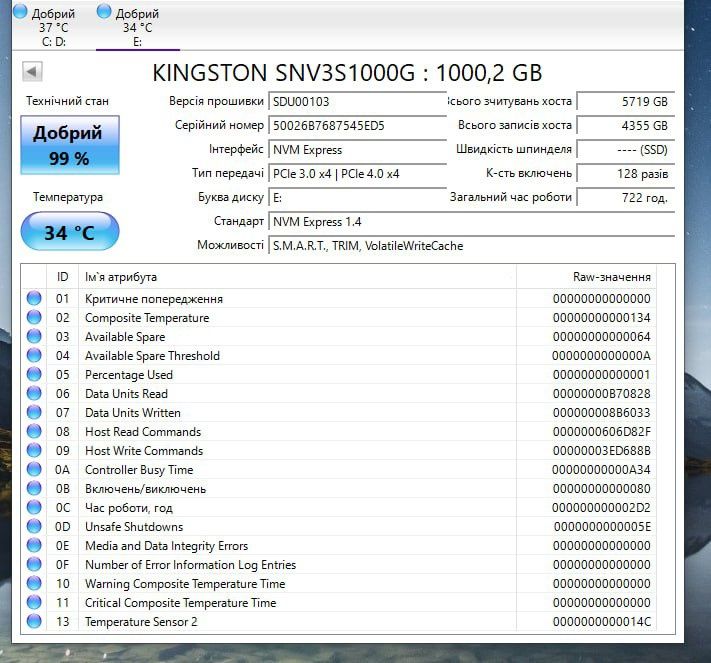The width and height of the screenshot is (711, 663).
Task: Click raw value 000000606D82F
Action: 602,432
